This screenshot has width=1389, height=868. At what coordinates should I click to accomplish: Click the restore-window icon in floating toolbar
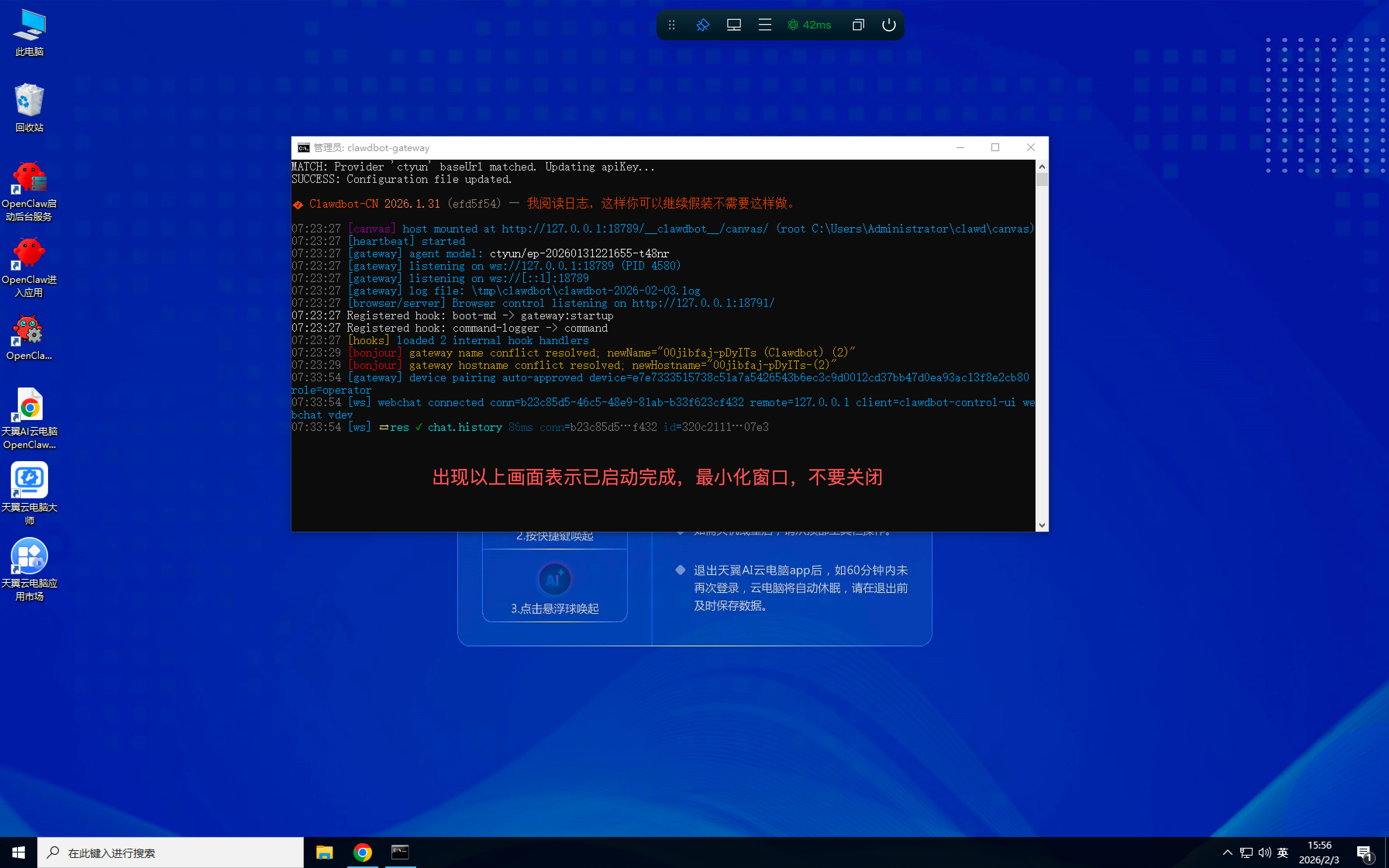[x=858, y=25]
